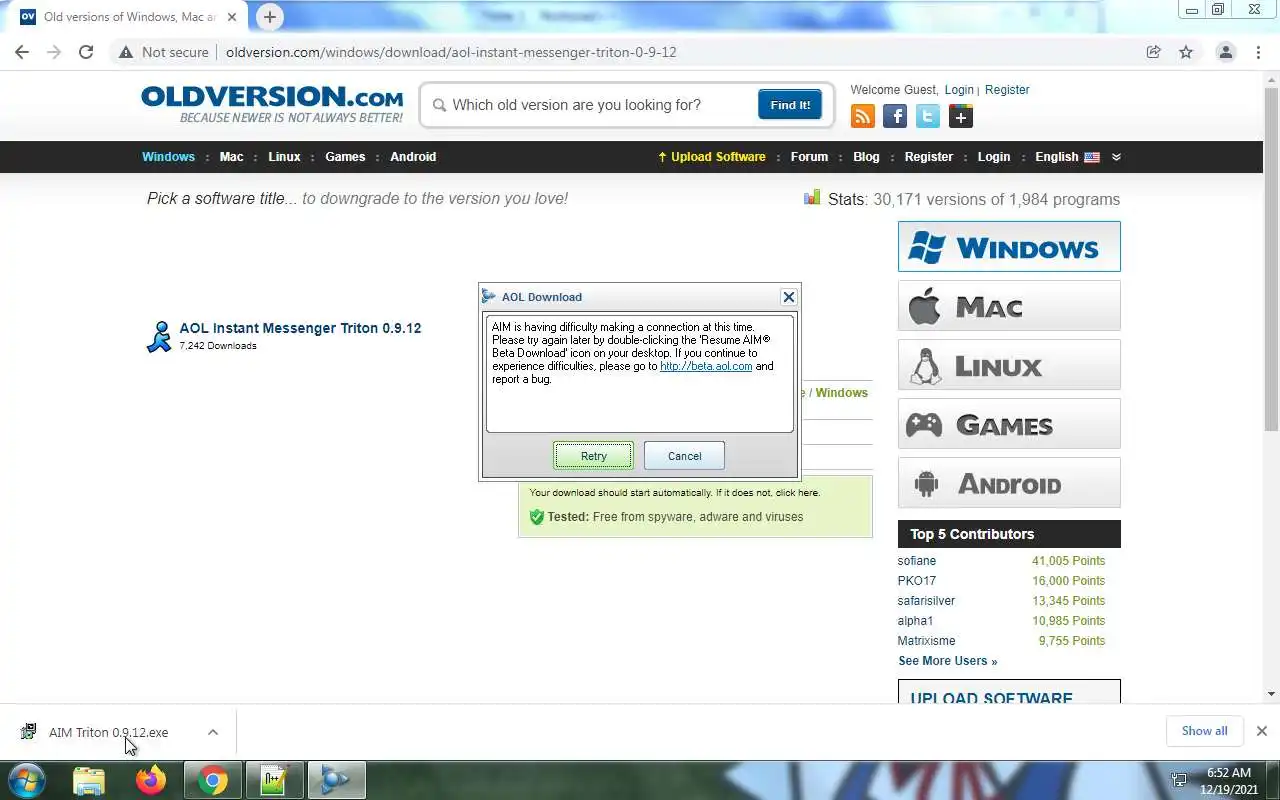Click the AIM running man icon
1280x800 pixels.
point(159,337)
